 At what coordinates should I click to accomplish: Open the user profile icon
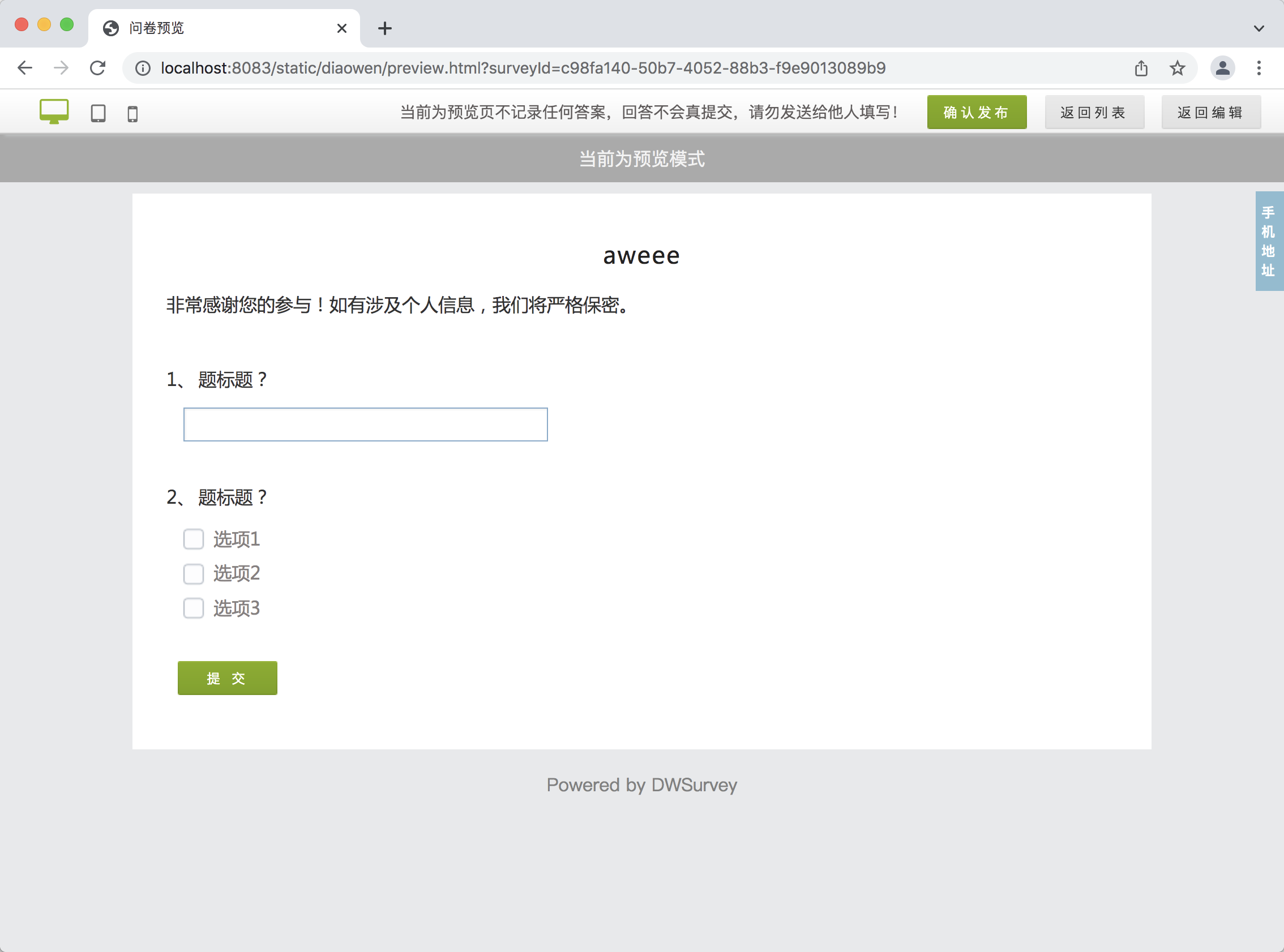coord(1222,68)
